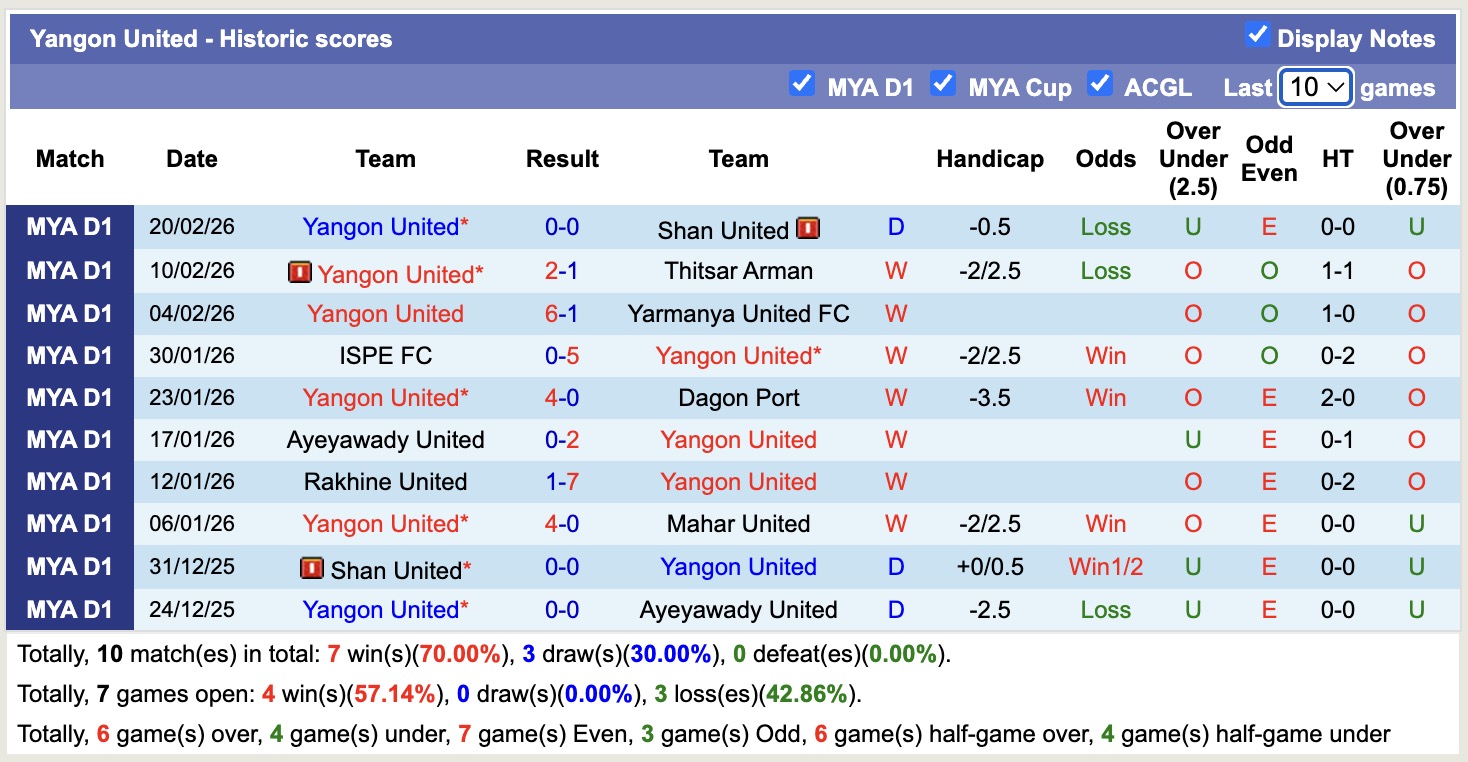Screen dimensions: 1468x762
Task: Open Yangon United from the 04/02/26 row
Action: tap(385, 313)
